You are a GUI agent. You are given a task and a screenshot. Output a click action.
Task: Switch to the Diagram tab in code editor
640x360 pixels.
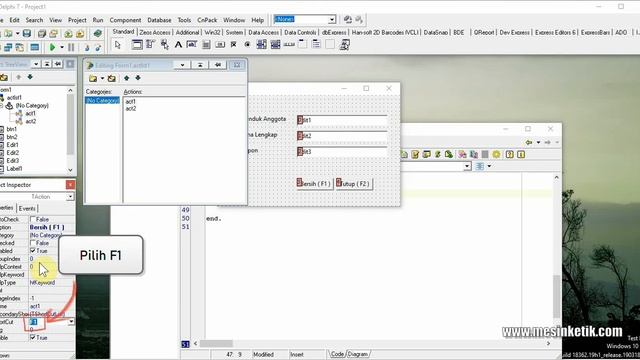(358, 354)
